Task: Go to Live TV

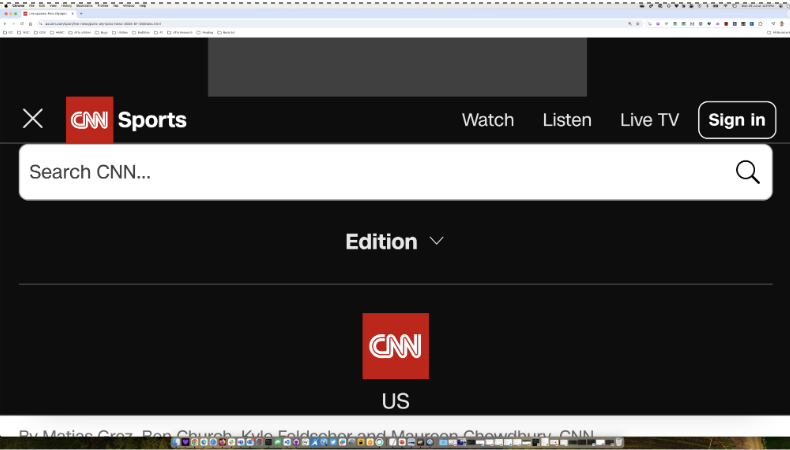Action: pyautogui.click(x=649, y=120)
